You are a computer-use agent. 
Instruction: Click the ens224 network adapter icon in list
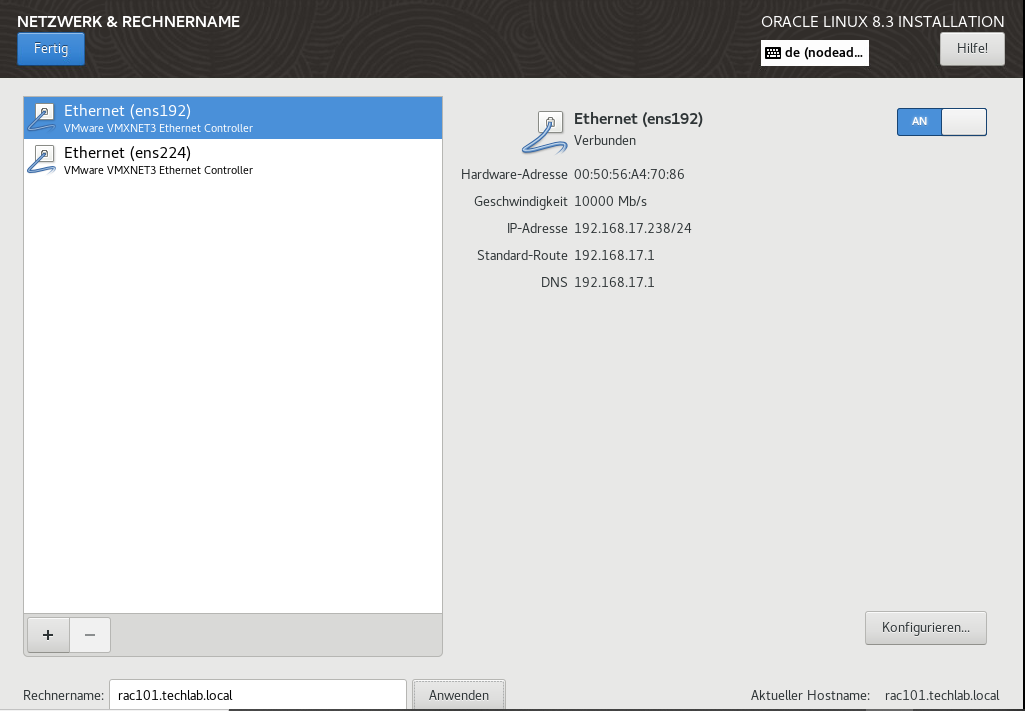pyautogui.click(x=42, y=160)
